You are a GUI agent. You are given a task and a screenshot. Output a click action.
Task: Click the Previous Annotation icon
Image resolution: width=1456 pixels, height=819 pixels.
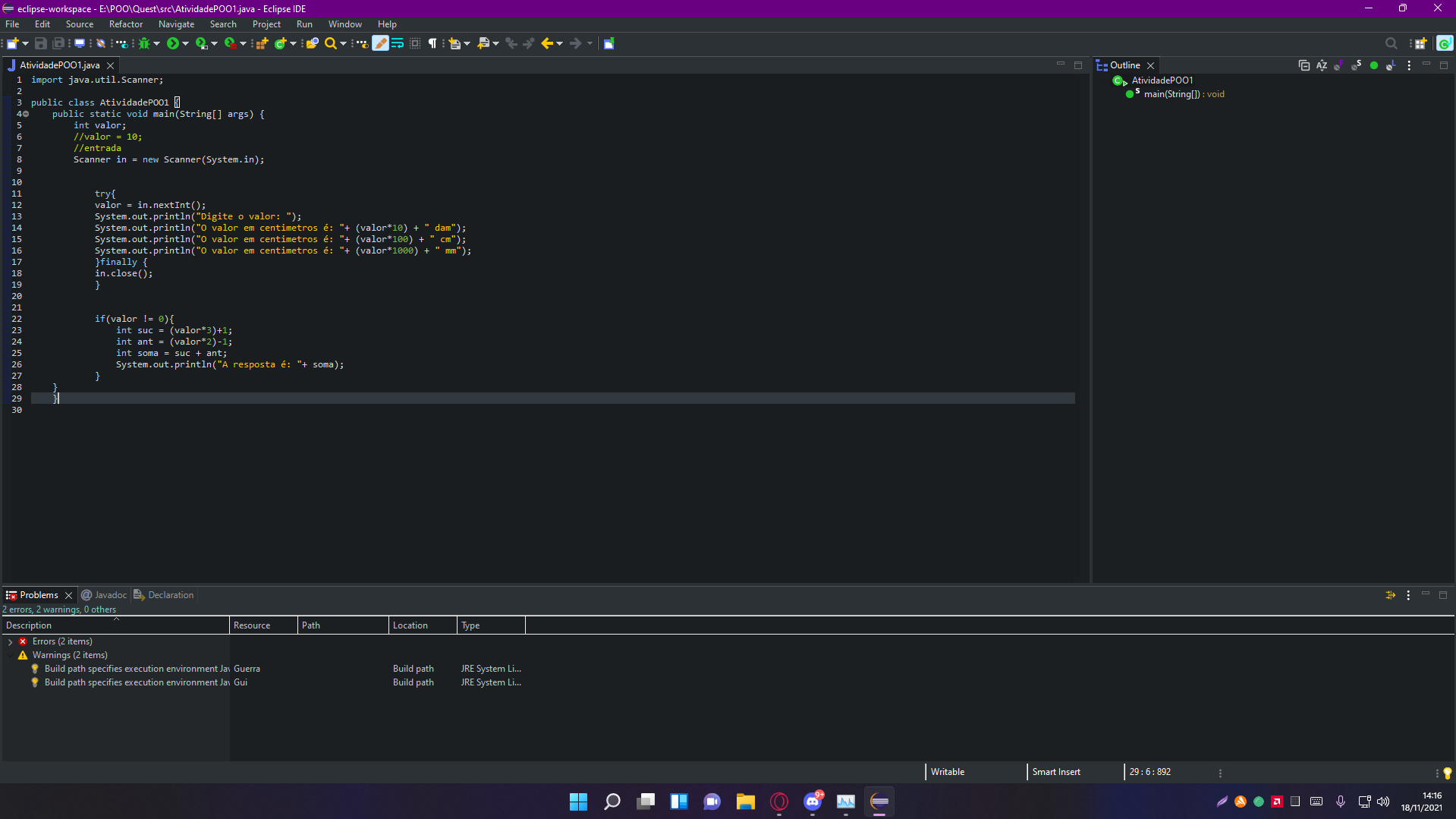(x=483, y=43)
